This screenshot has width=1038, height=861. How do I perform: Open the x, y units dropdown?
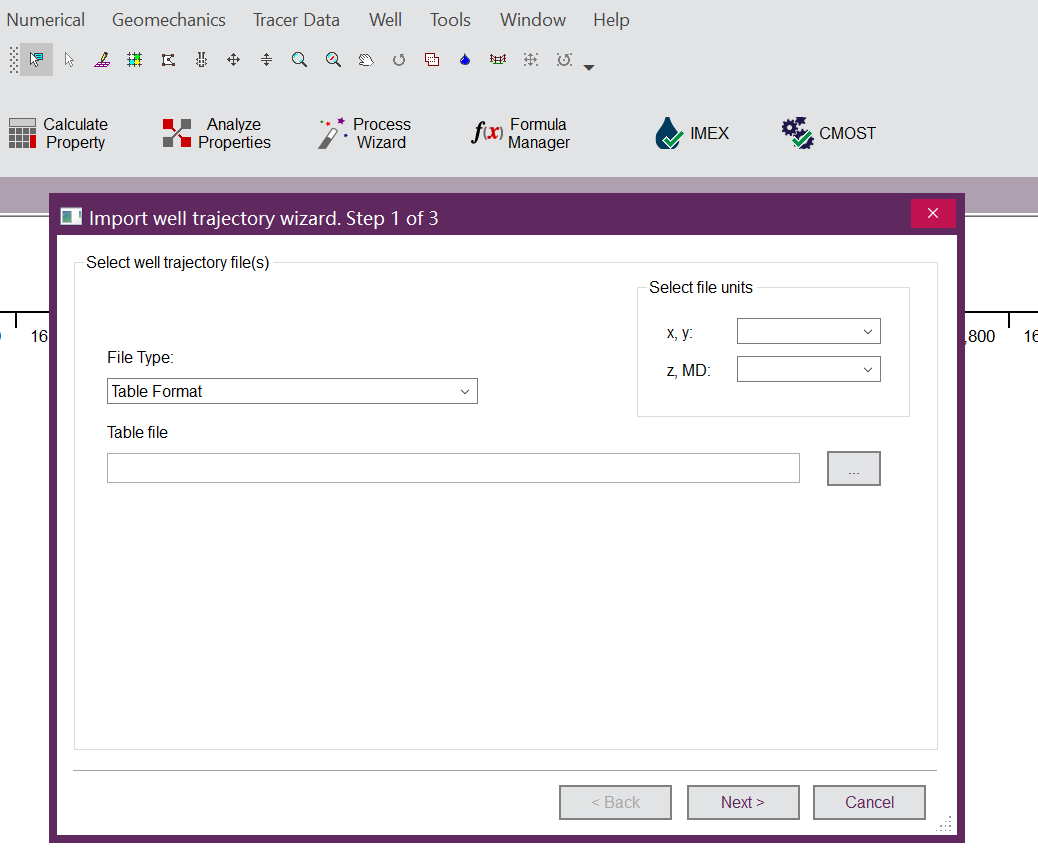pos(808,331)
